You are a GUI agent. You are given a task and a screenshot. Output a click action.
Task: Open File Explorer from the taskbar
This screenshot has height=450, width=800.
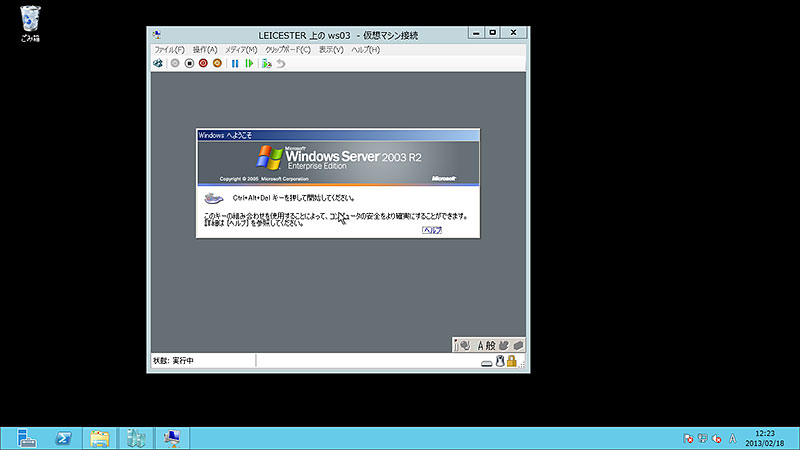[x=99, y=438]
